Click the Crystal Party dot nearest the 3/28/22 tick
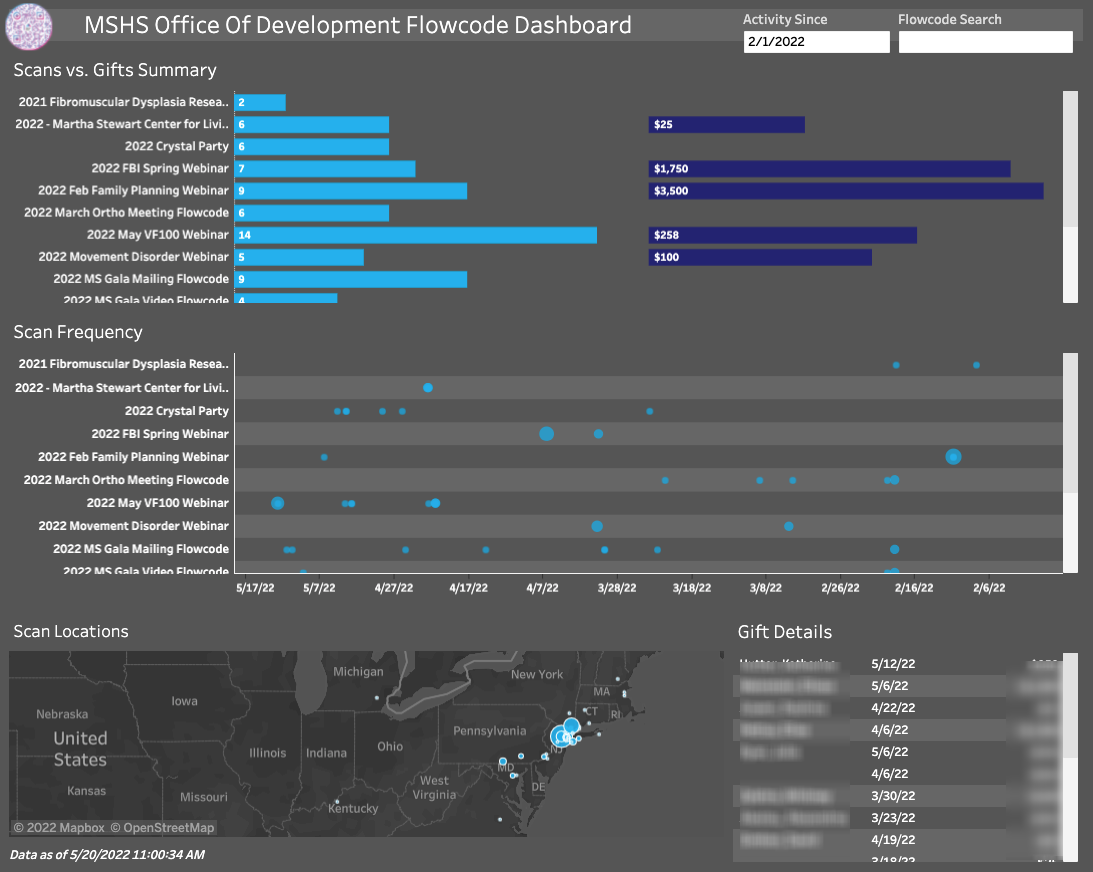 (x=650, y=411)
